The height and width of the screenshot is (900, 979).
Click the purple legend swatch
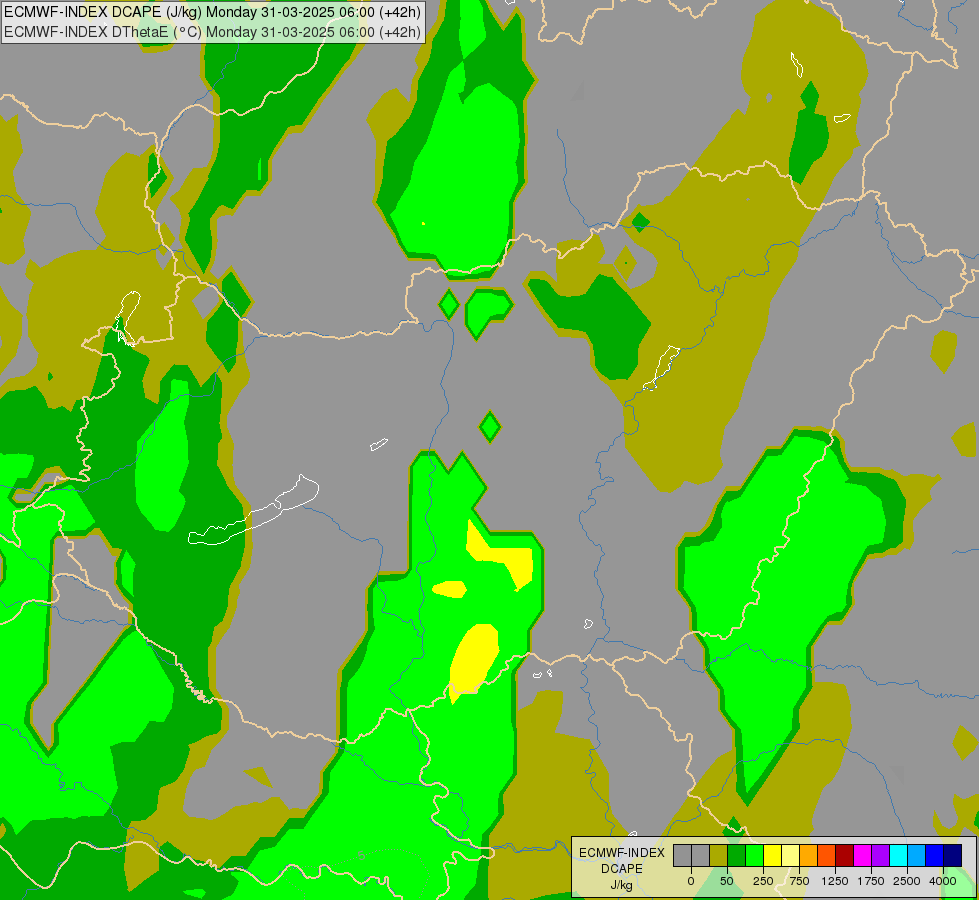[x=881, y=855]
